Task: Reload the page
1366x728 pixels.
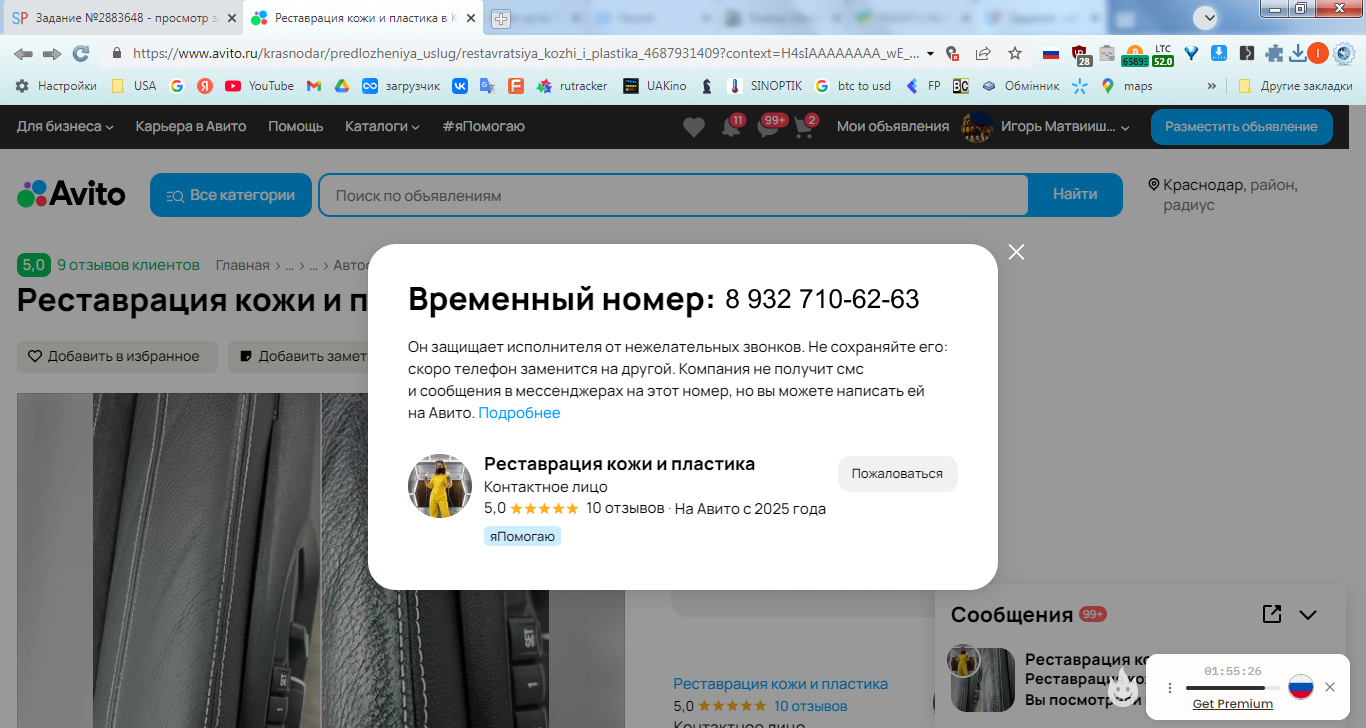Action: click(81, 53)
